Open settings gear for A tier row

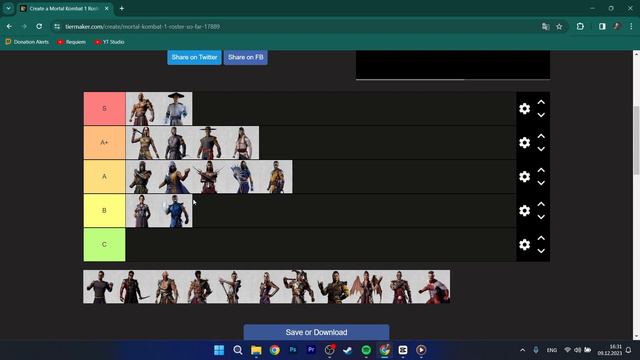click(x=524, y=176)
